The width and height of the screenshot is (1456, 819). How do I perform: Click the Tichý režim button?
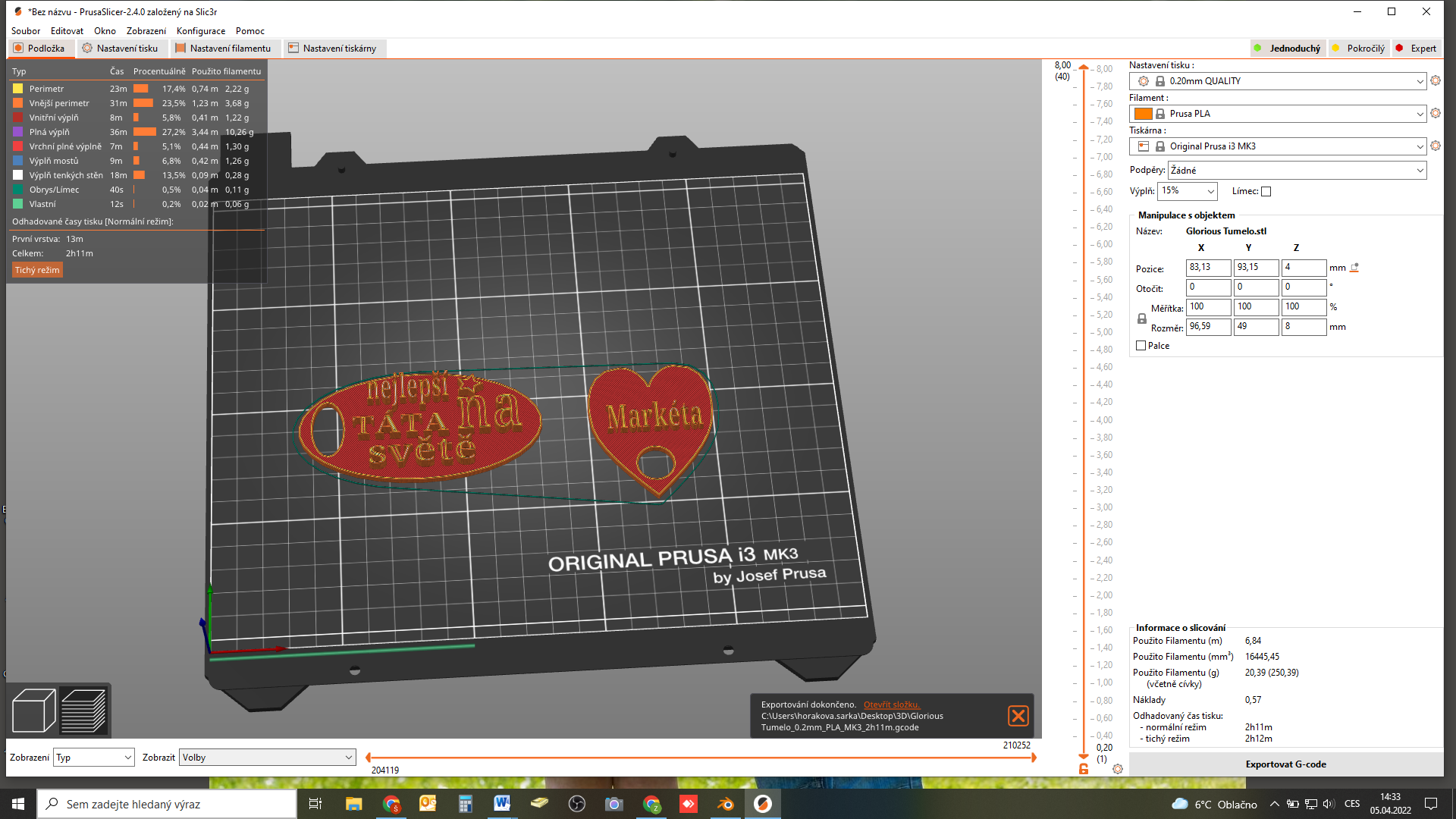pos(37,270)
